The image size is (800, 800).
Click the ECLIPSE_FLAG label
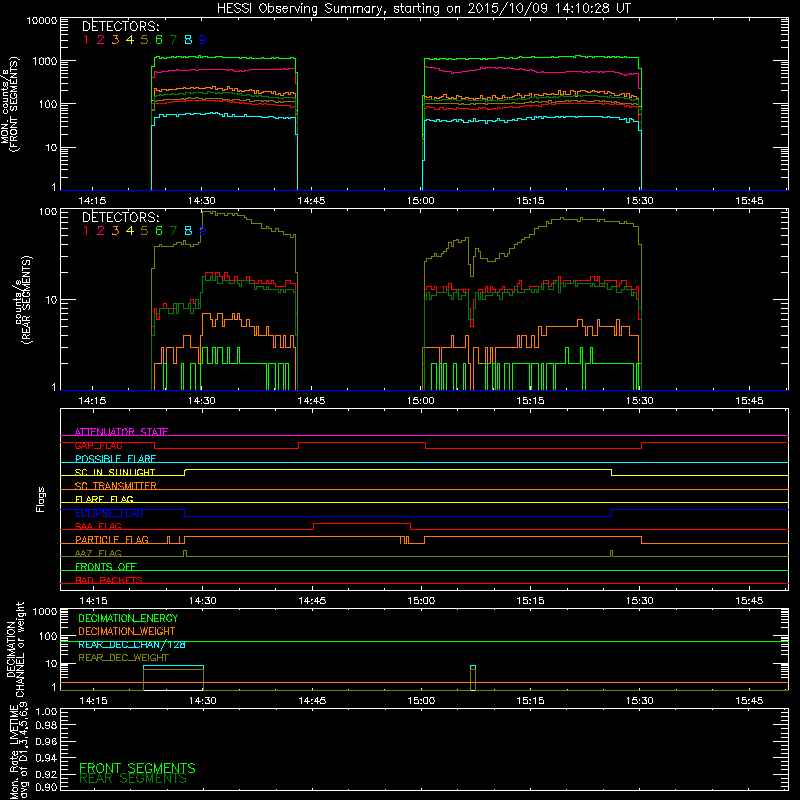click(x=109, y=513)
